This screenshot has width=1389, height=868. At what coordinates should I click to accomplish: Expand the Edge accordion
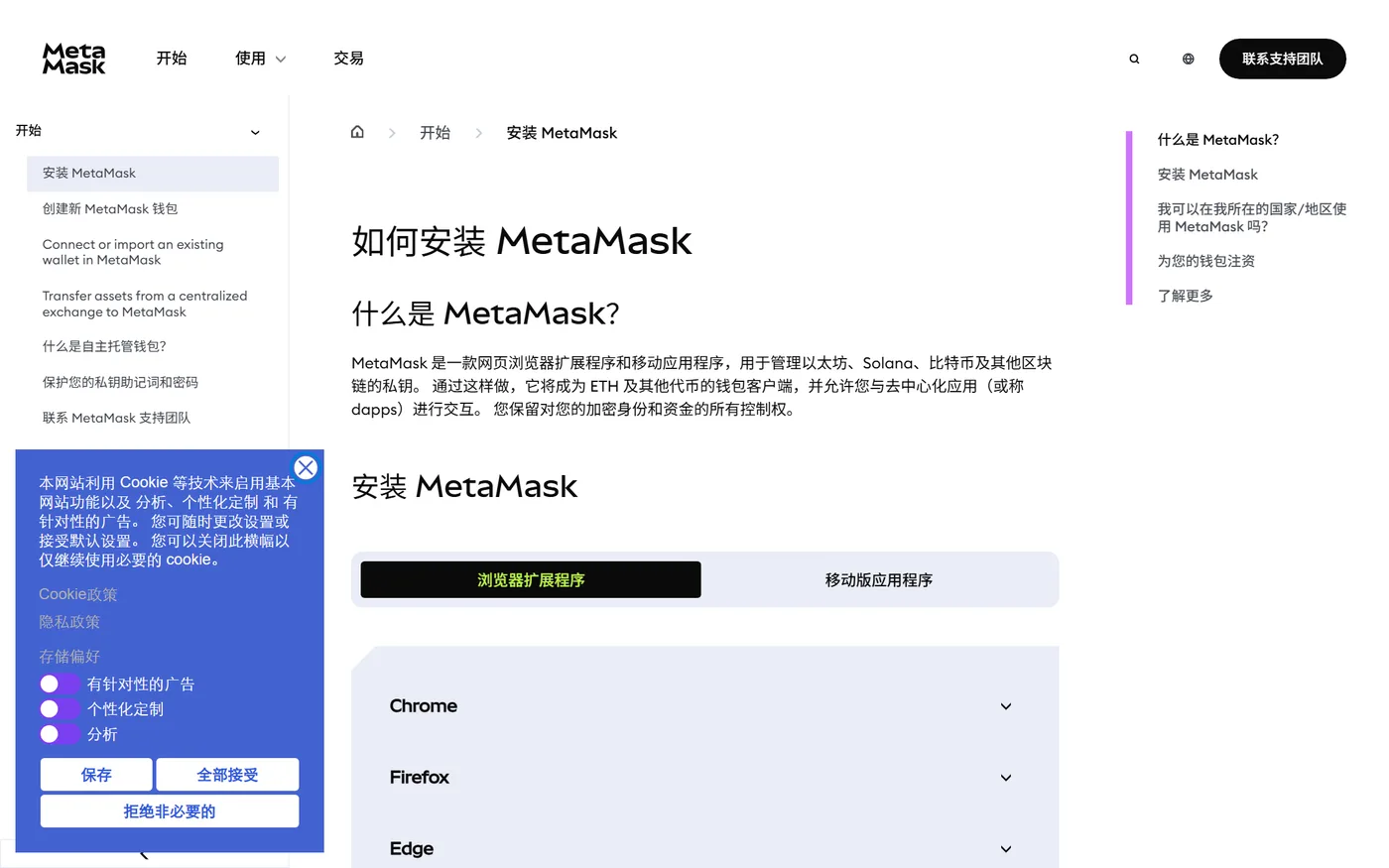[x=704, y=849]
